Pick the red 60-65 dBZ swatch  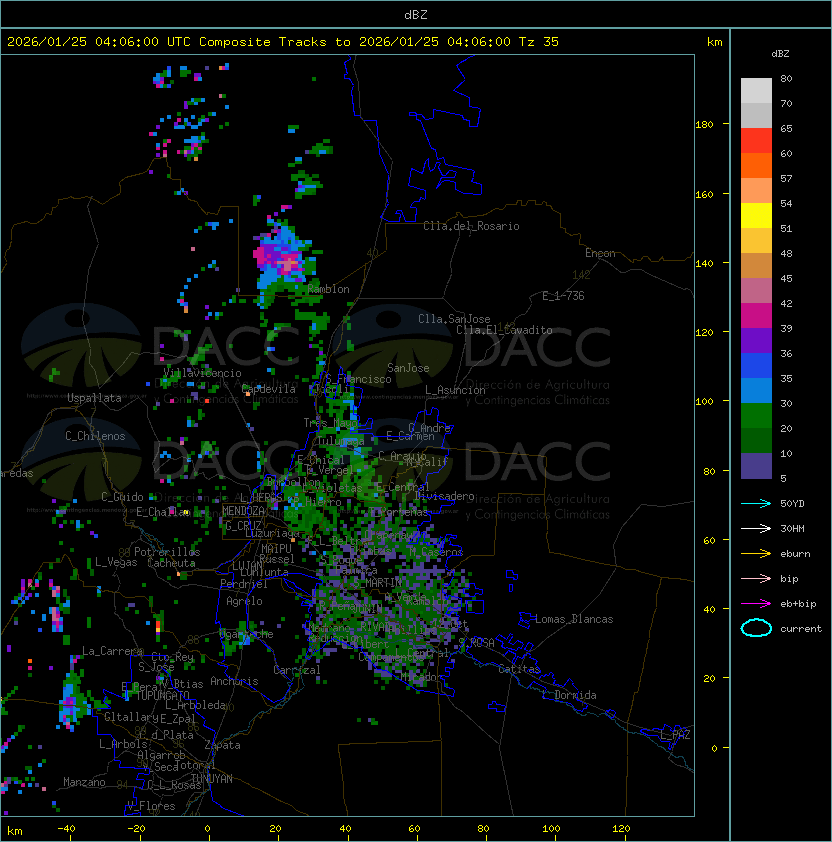756,141
